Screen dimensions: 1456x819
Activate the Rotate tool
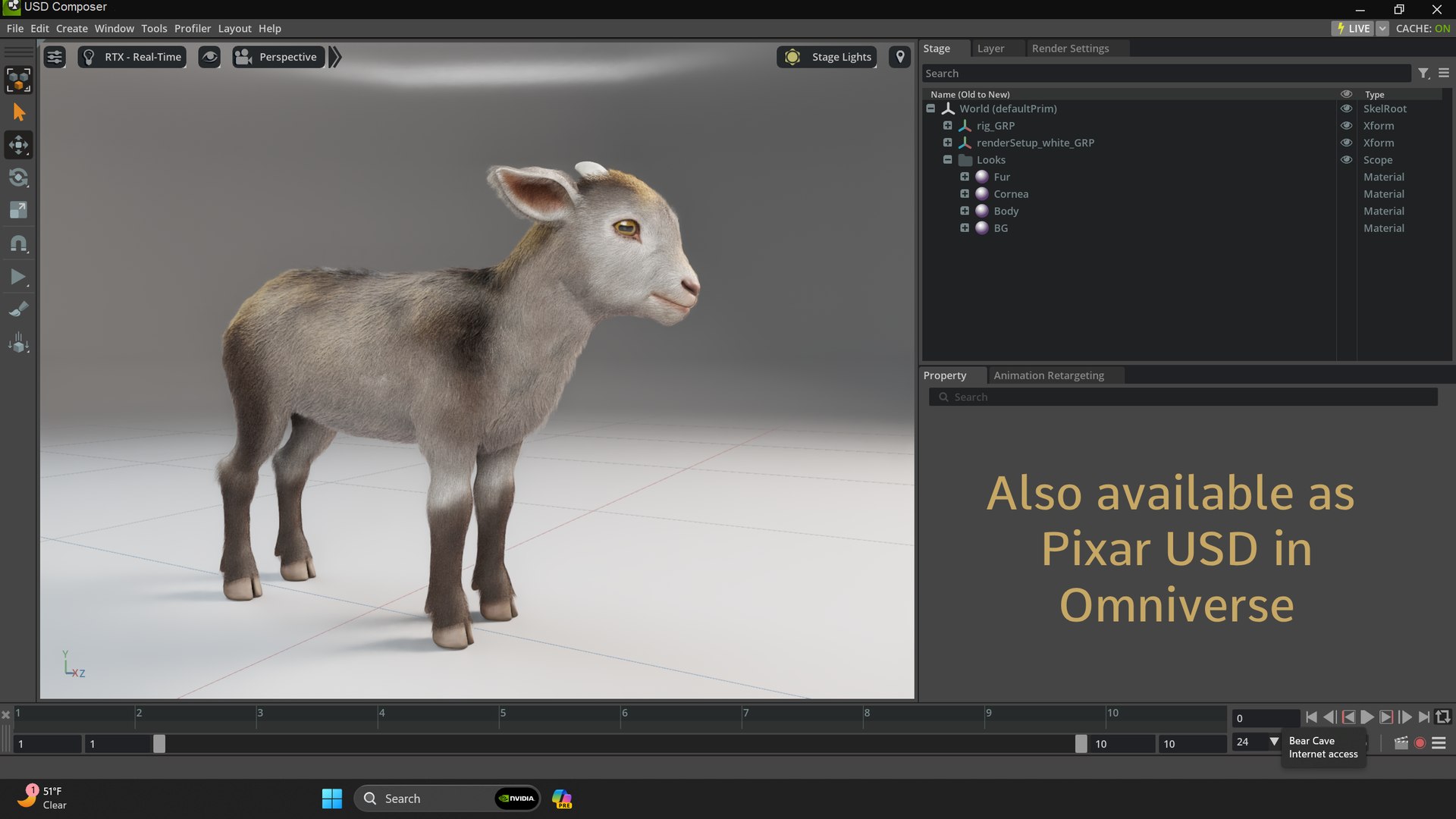point(18,178)
